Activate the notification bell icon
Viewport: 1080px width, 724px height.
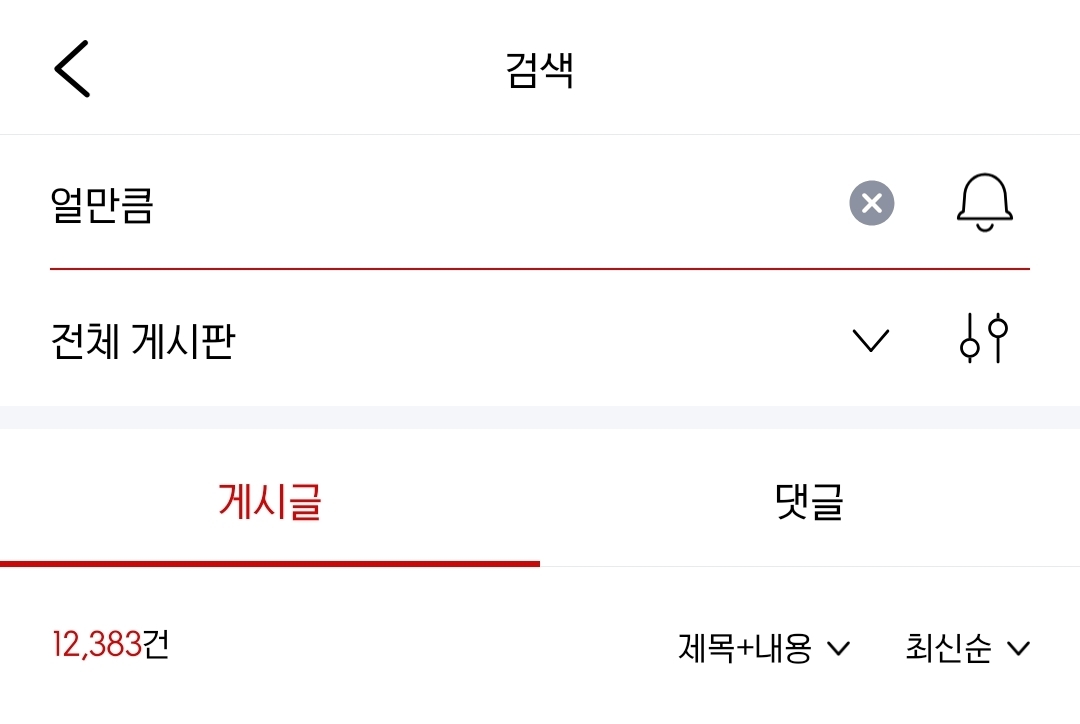coord(984,202)
